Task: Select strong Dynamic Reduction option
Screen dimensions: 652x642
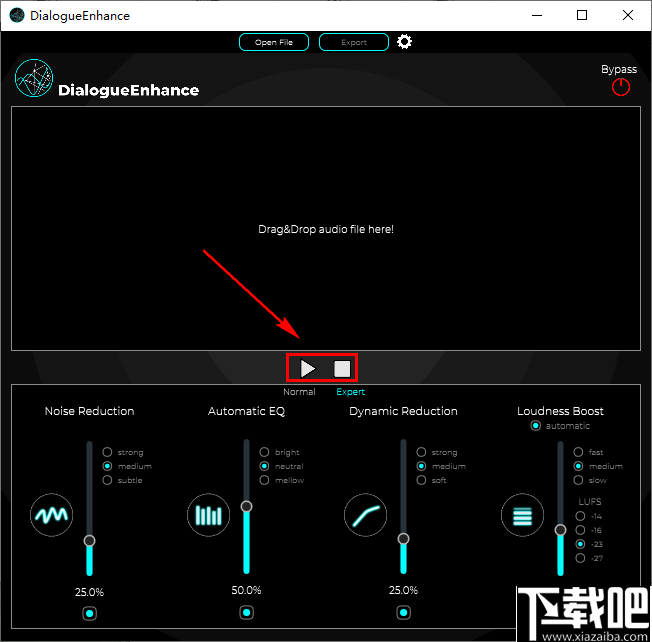Action: (421, 452)
